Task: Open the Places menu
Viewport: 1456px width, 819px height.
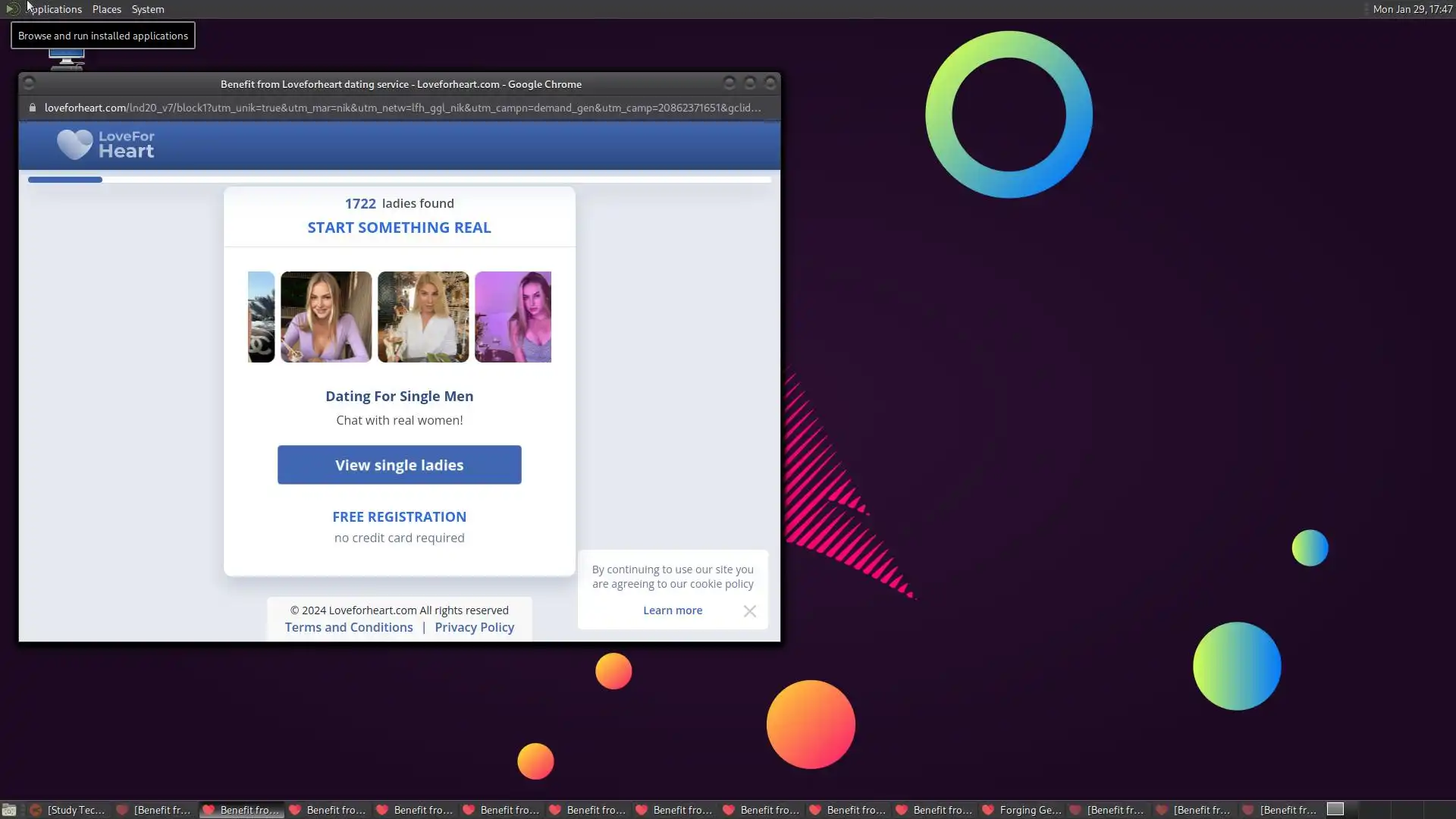Action: 106,9
